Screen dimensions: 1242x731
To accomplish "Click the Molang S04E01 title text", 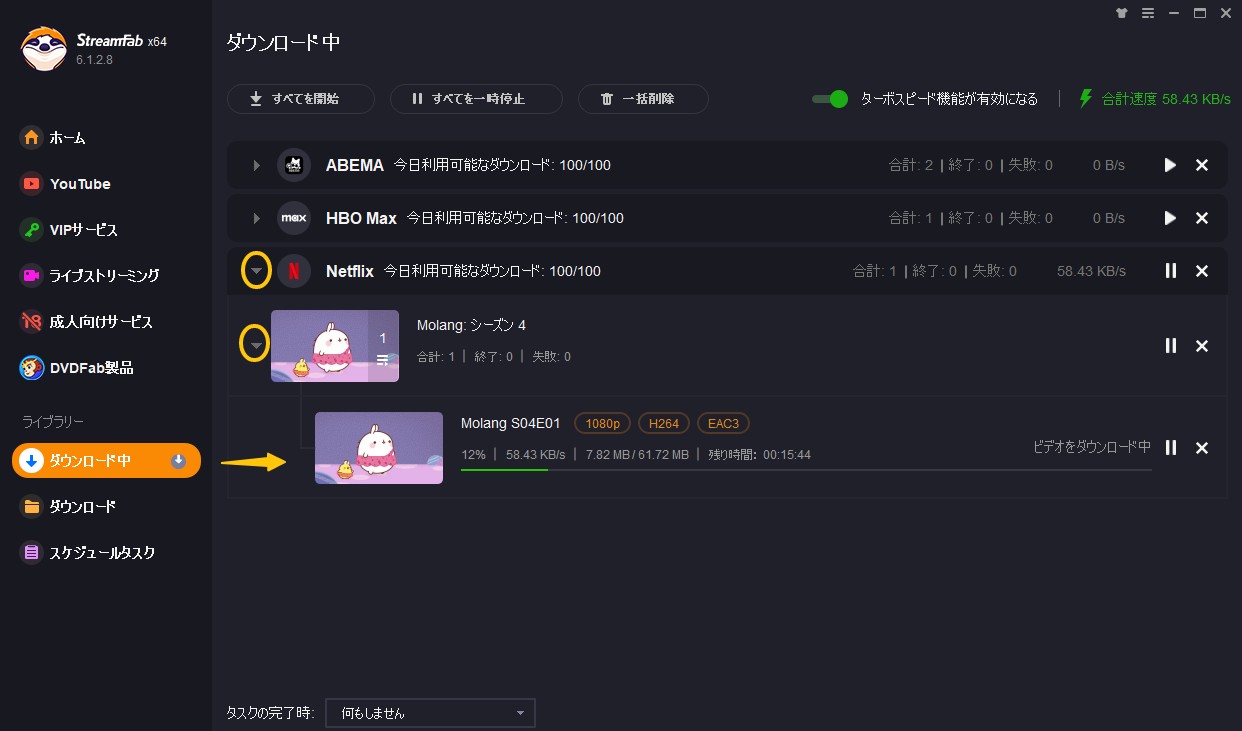I will tap(511, 423).
